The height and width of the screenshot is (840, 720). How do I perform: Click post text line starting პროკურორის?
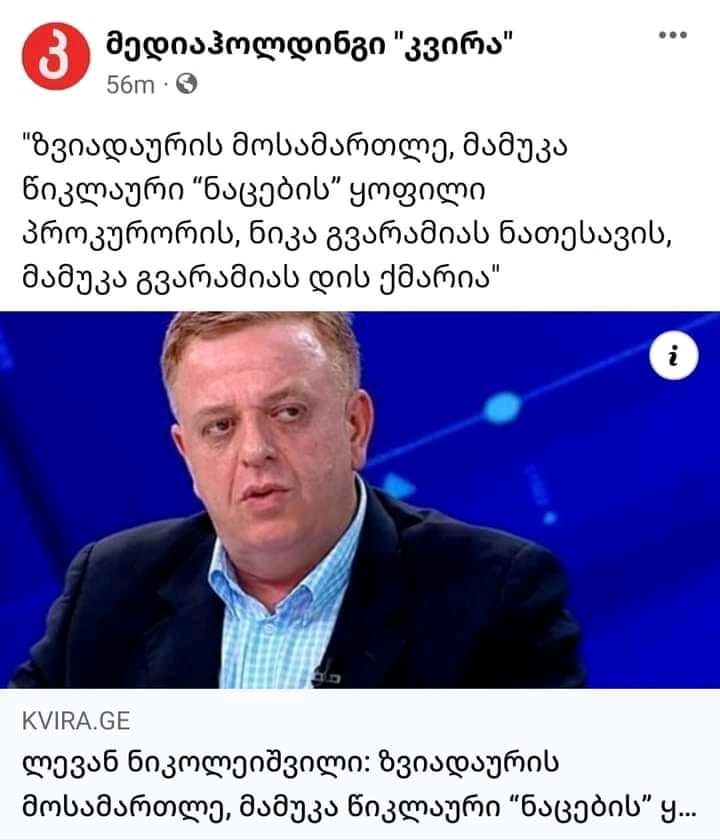pyautogui.click(x=347, y=235)
